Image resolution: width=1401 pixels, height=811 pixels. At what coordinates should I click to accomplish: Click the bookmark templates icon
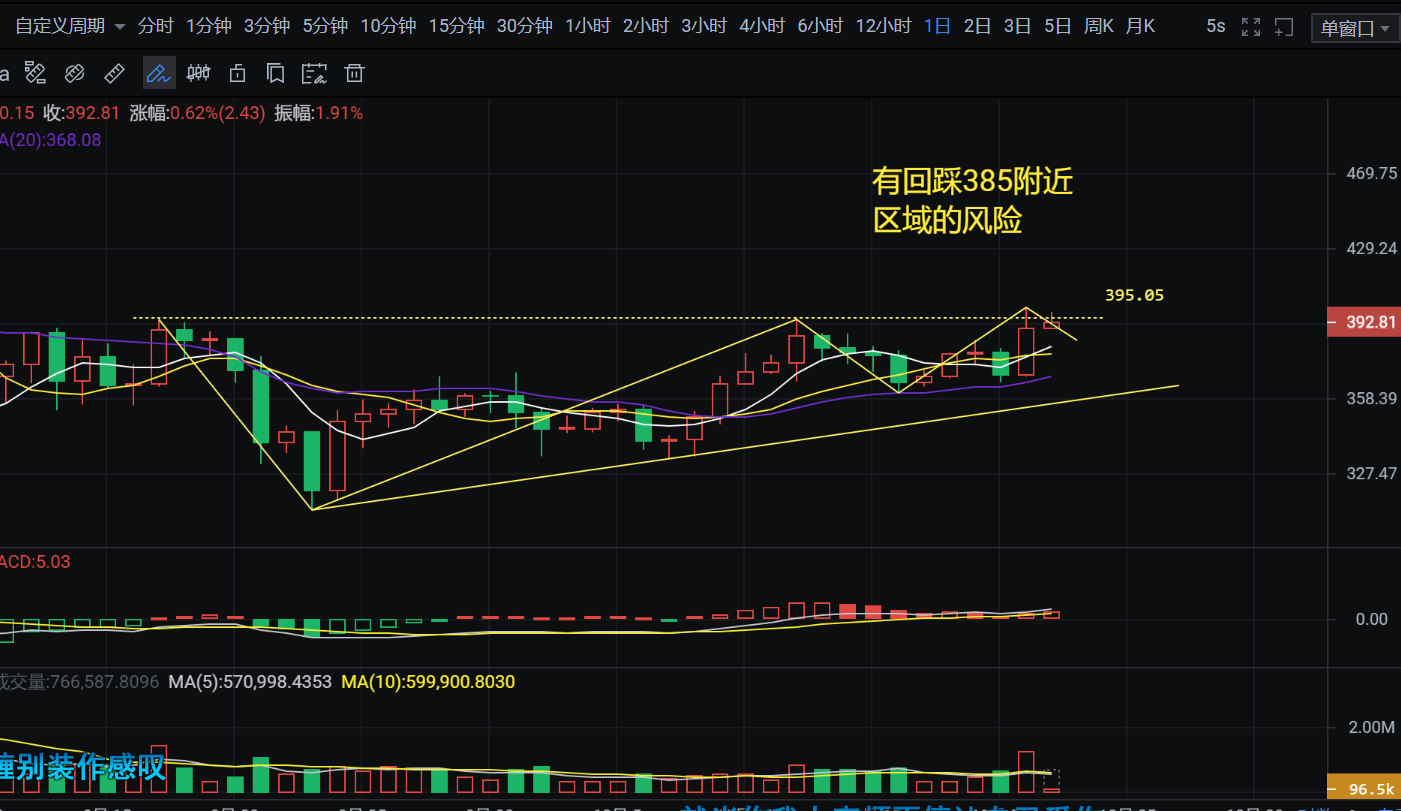click(x=275, y=72)
